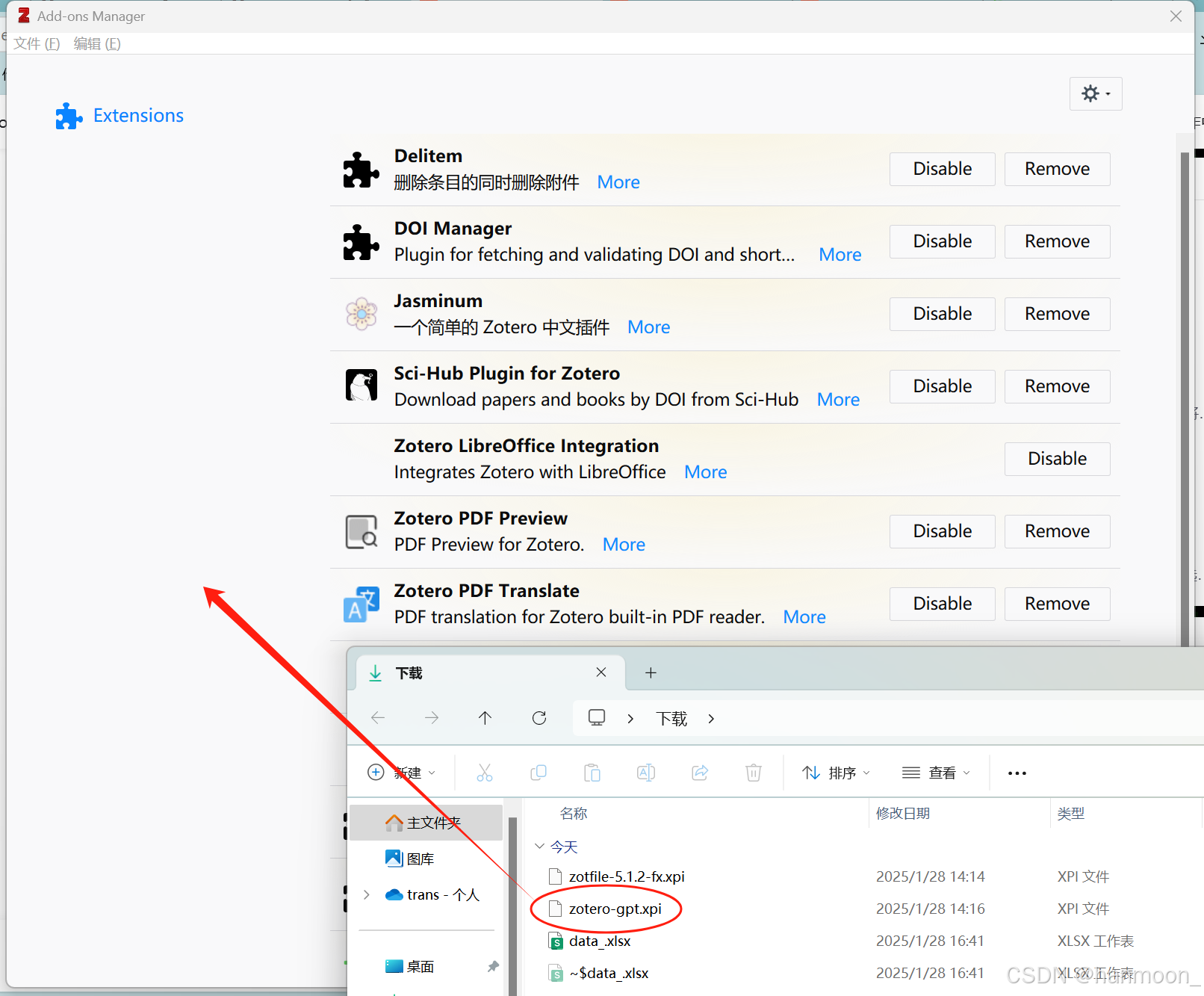Remove the Sci-Hub Plugin for Zotero
1204x996 pixels.
(x=1058, y=386)
